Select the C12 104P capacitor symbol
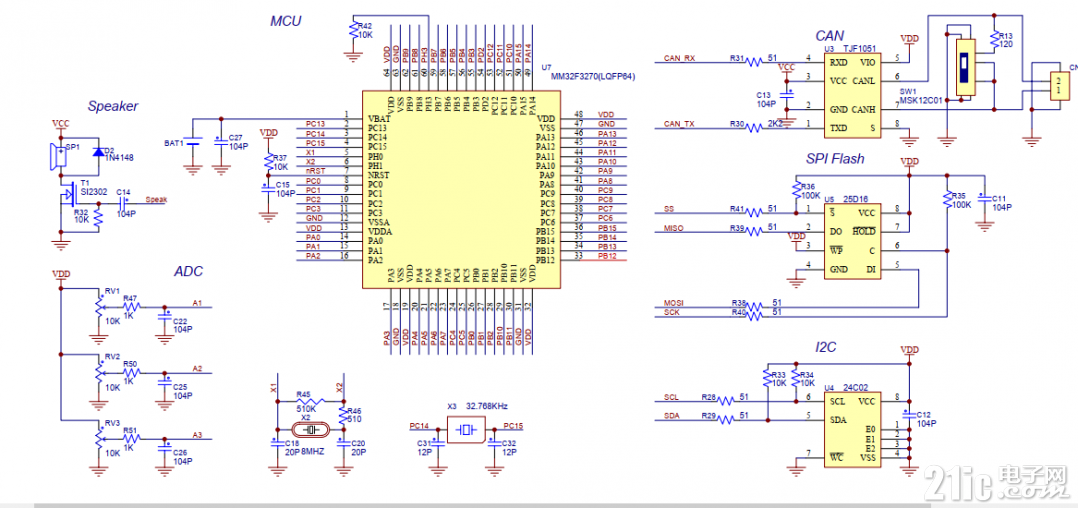Viewport: 1078px width, 508px height. (909, 417)
